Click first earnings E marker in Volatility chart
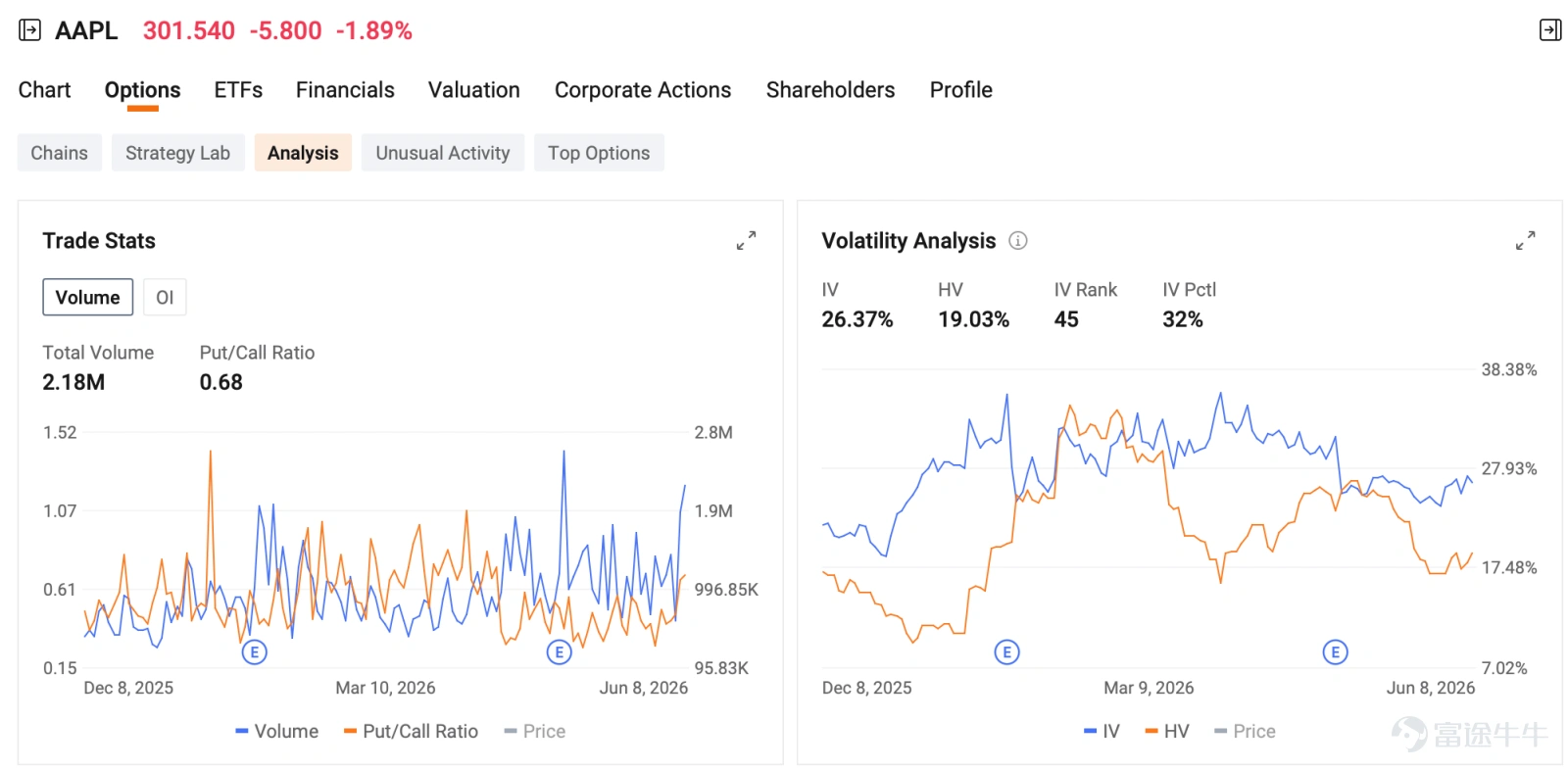Screen dimensions: 1568x770 tap(1006, 651)
